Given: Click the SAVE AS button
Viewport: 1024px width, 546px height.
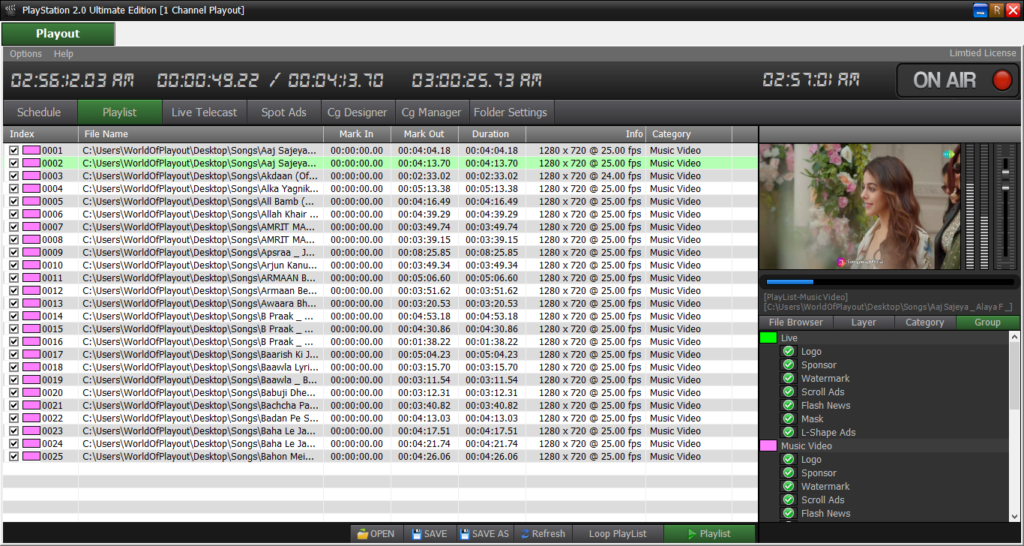Looking at the screenshot, I should (x=484, y=534).
